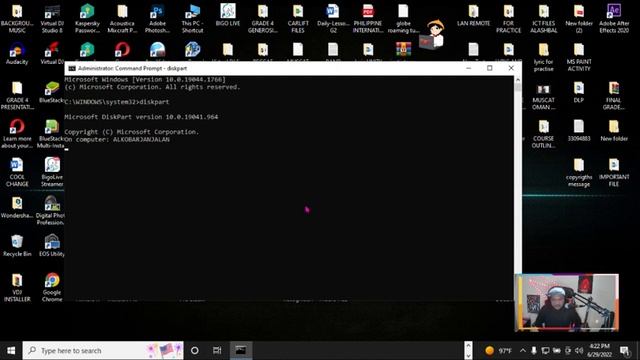640x360 pixels.
Task: Click the microphone tray icon
Action: pyautogui.click(x=533, y=351)
